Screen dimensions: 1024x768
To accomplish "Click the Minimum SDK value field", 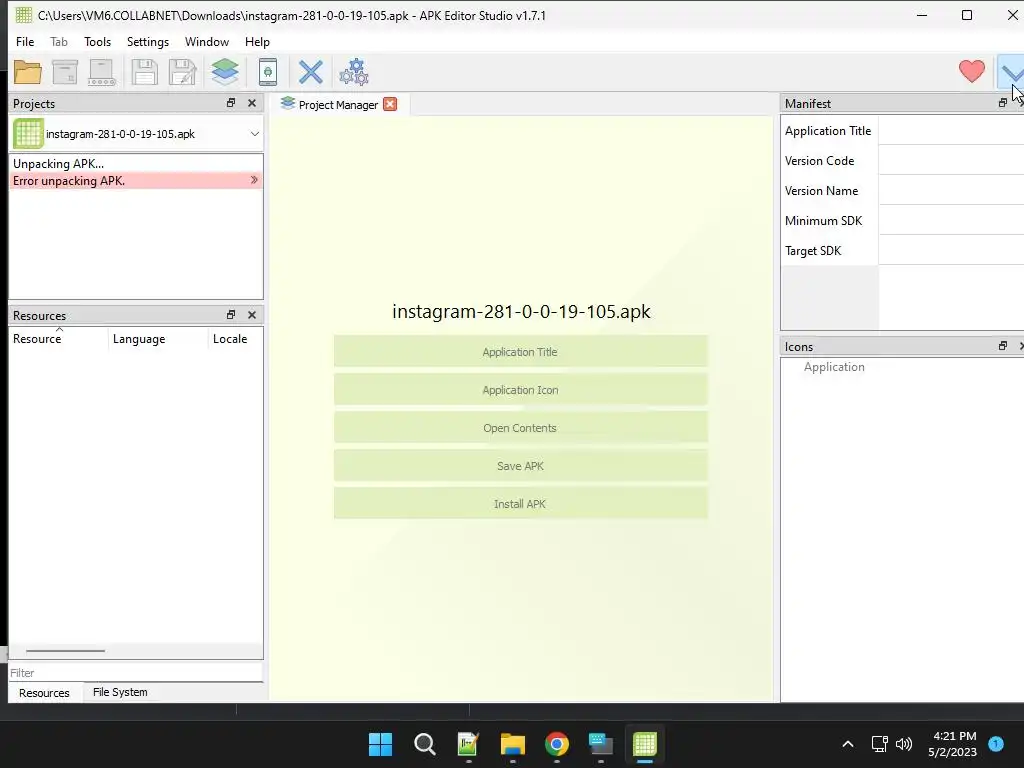I will 951,221.
